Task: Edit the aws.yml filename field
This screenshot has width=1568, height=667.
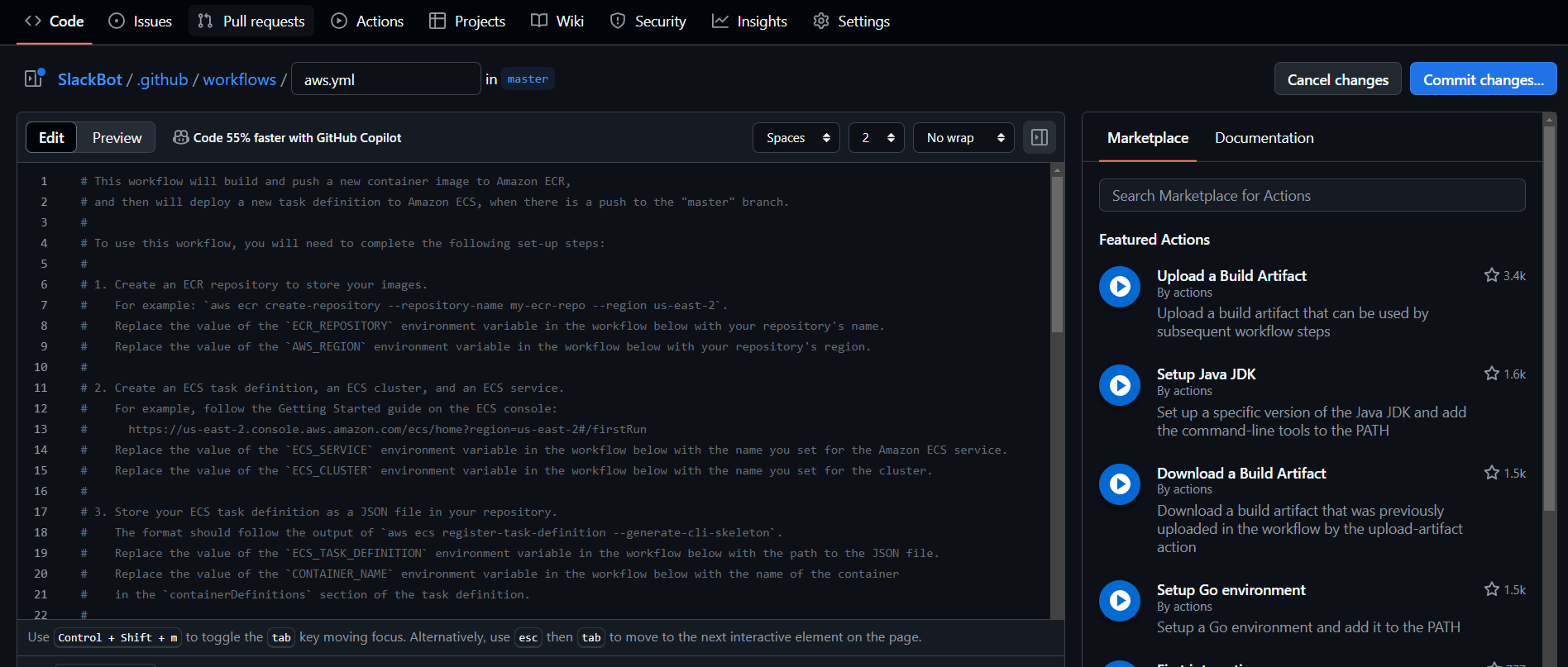Action: tap(385, 79)
